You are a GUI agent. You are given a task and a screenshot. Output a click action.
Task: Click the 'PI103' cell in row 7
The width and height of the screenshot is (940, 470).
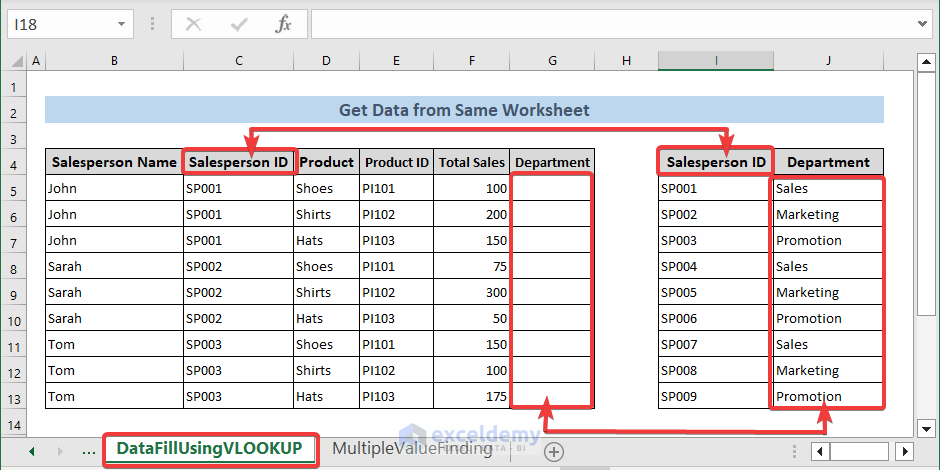pos(397,240)
